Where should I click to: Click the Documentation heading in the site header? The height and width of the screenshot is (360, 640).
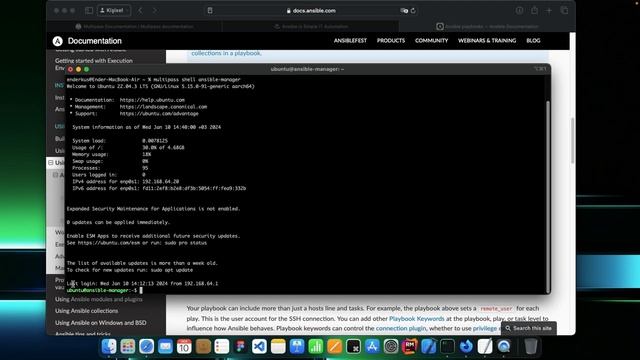95,41
